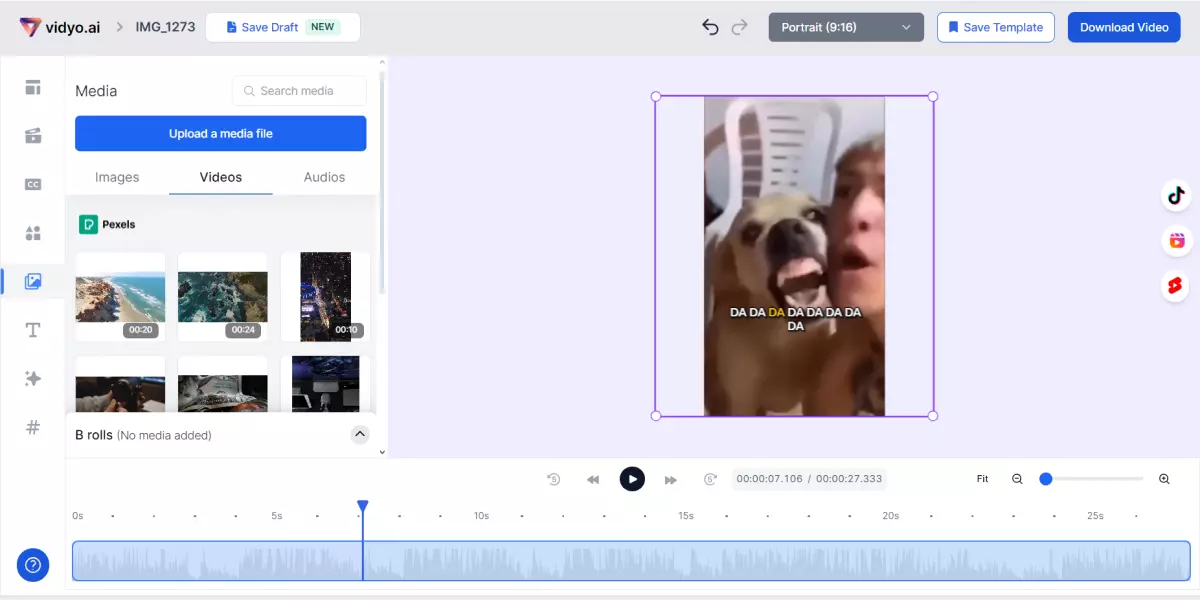The width and height of the screenshot is (1200, 600).
Task: Open the hashtag panel icon
Action: coord(33,427)
